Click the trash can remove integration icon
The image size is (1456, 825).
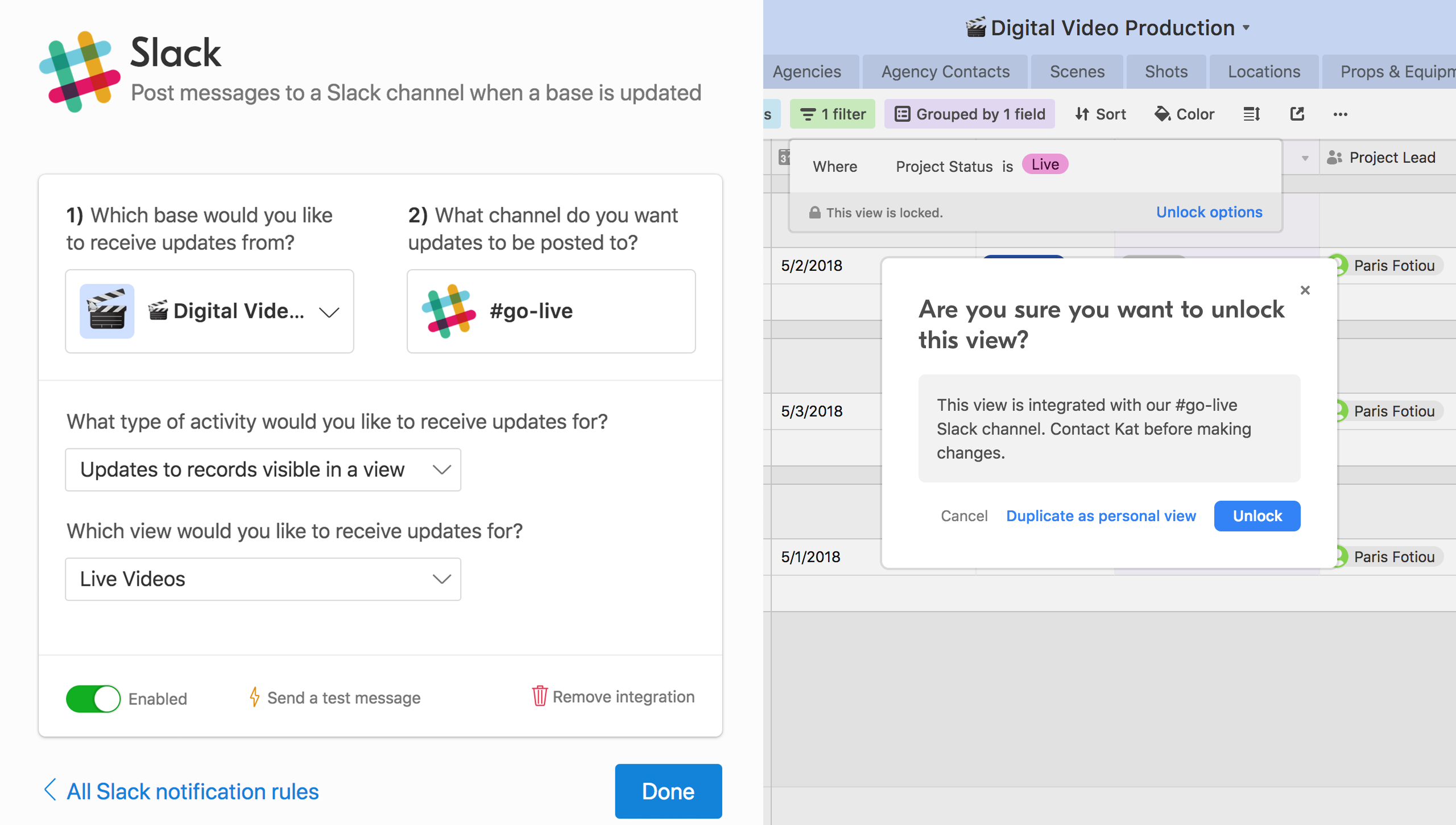point(539,696)
